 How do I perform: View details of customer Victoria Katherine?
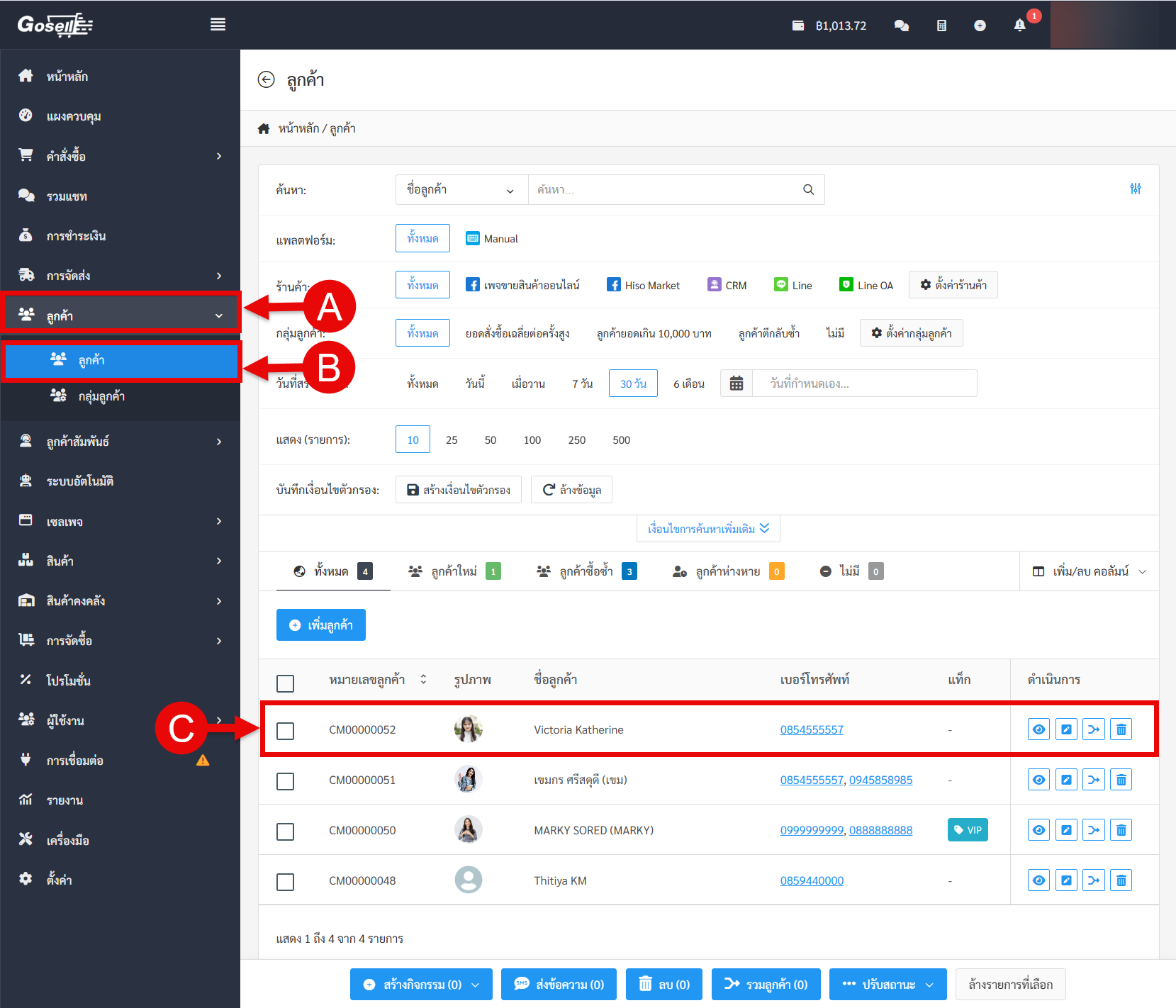(x=1038, y=729)
